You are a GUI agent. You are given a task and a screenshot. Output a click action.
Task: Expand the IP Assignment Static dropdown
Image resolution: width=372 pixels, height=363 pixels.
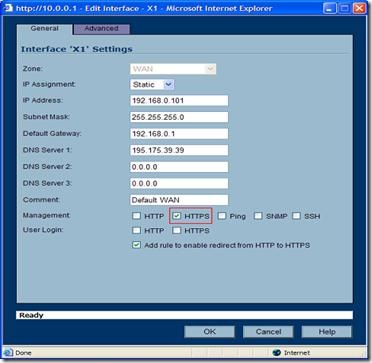(152, 85)
